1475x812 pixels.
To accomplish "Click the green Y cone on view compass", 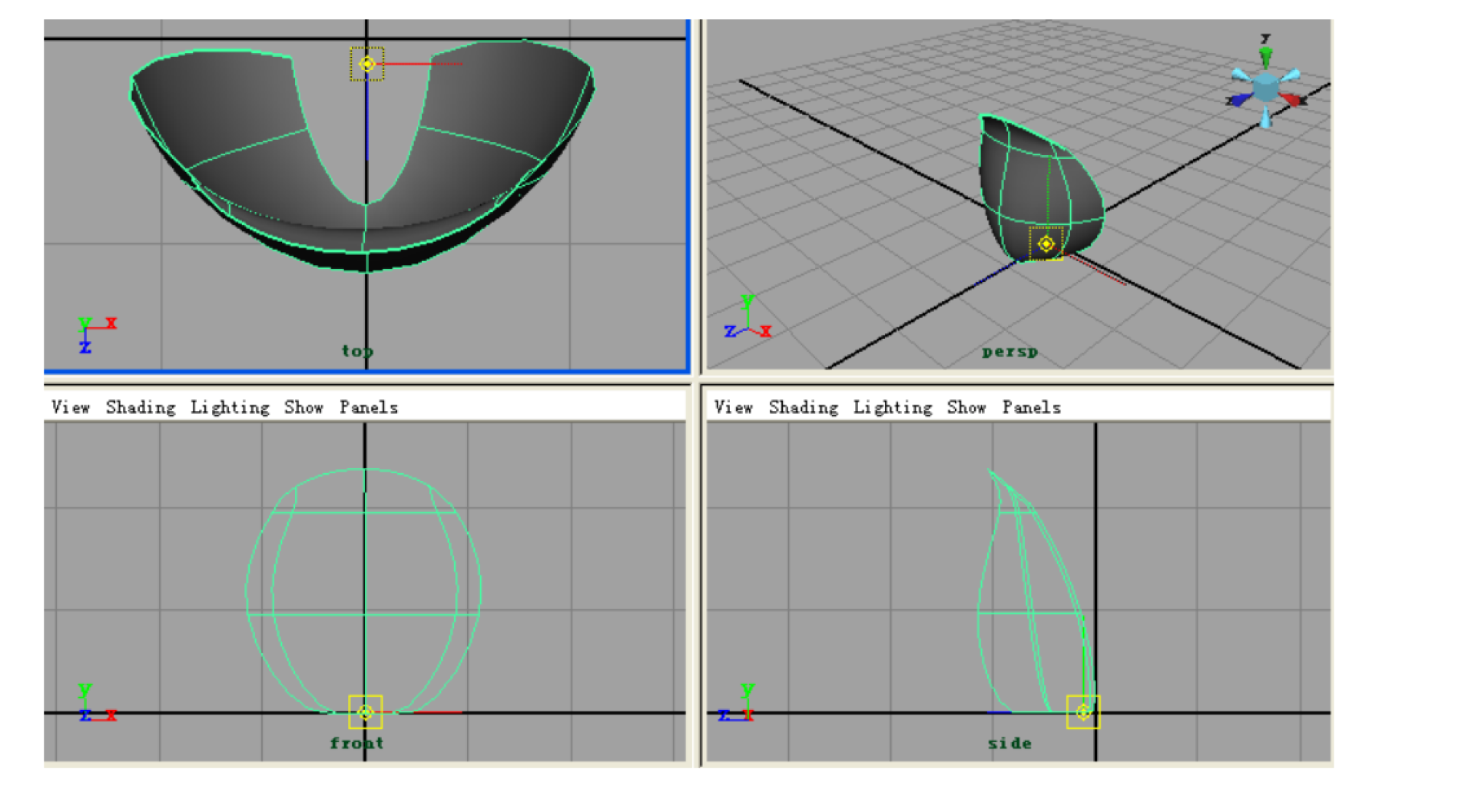I will coord(1265,55).
